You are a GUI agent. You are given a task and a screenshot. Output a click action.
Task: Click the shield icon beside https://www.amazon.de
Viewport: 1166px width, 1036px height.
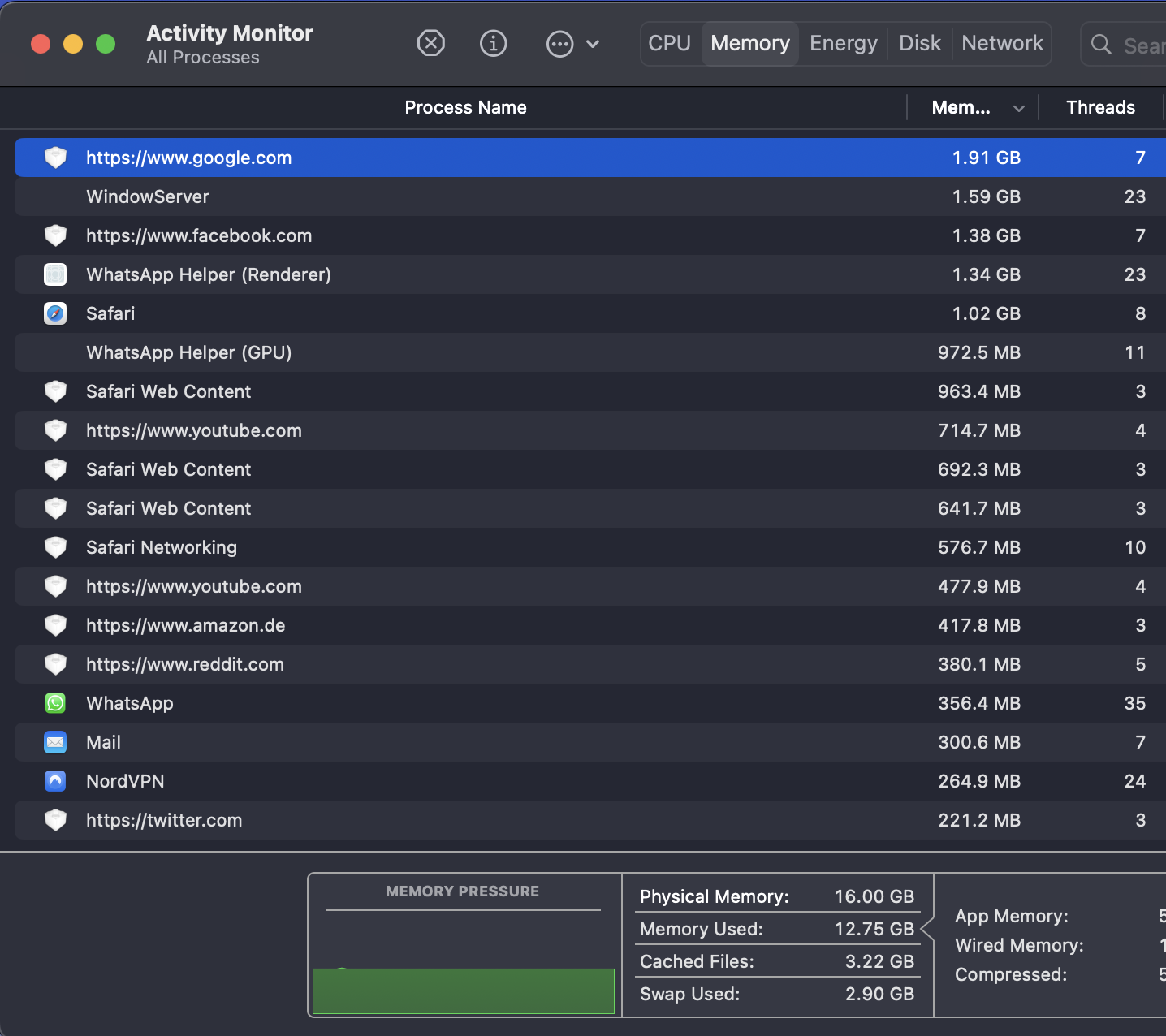55,625
